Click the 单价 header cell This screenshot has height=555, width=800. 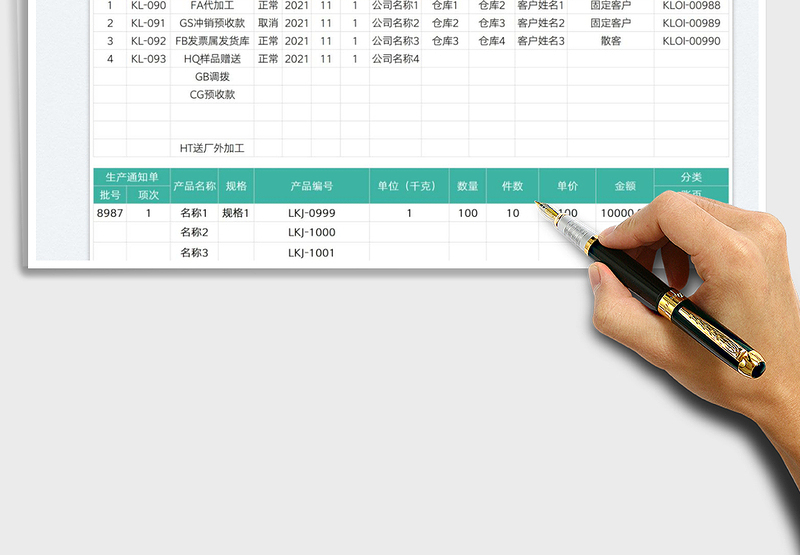coord(567,186)
